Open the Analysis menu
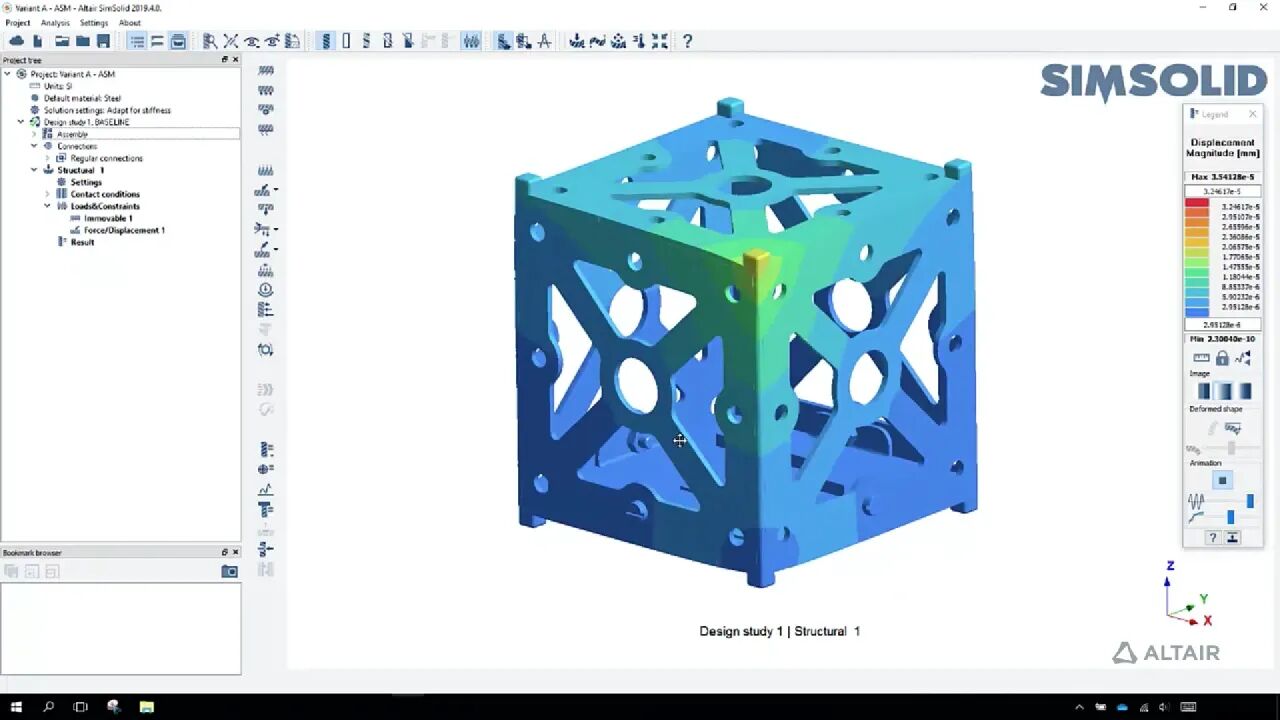The image size is (1280, 720). (x=55, y=22)
